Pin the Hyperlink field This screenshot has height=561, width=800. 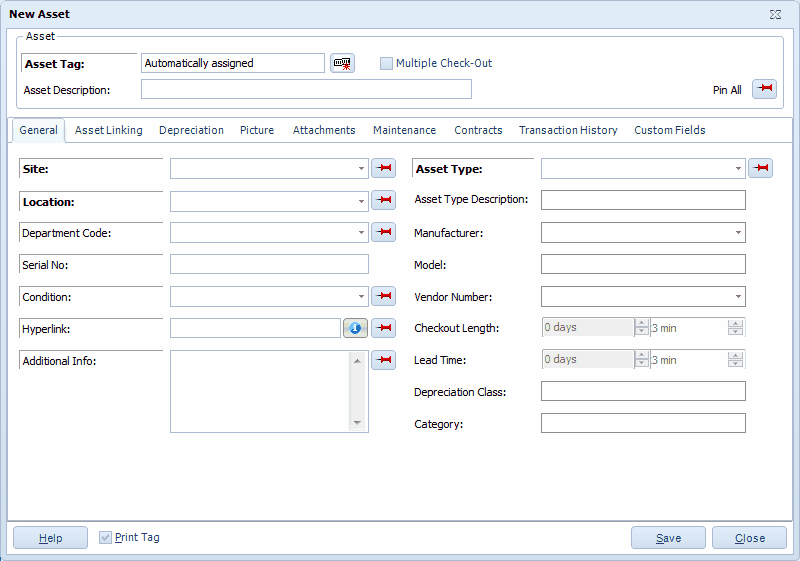point(384,328)
